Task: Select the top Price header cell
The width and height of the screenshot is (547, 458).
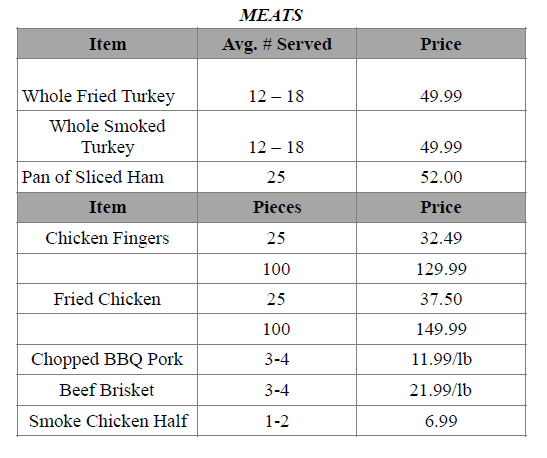Action: click(x=441, y=44)
